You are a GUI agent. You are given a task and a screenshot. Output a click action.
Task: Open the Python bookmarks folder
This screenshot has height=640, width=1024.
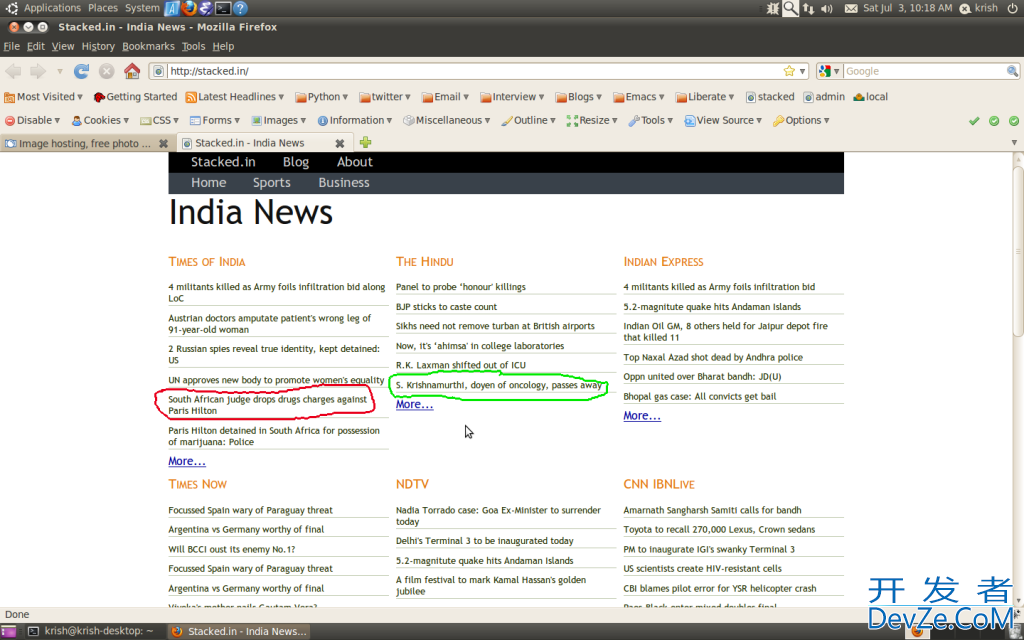321,97
